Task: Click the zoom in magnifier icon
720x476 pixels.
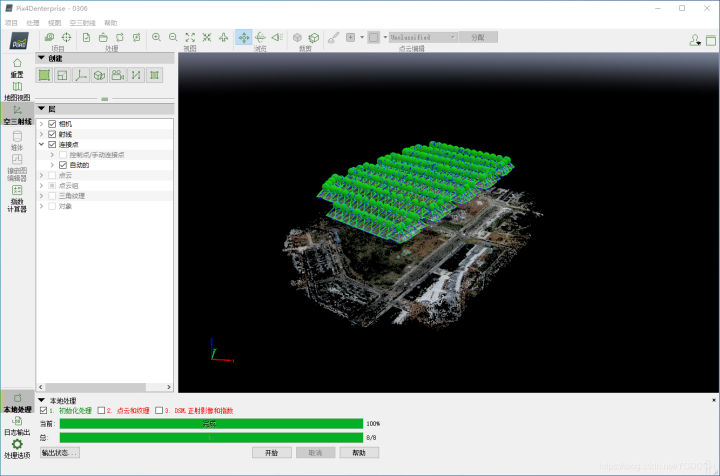Action: point(156,37)
